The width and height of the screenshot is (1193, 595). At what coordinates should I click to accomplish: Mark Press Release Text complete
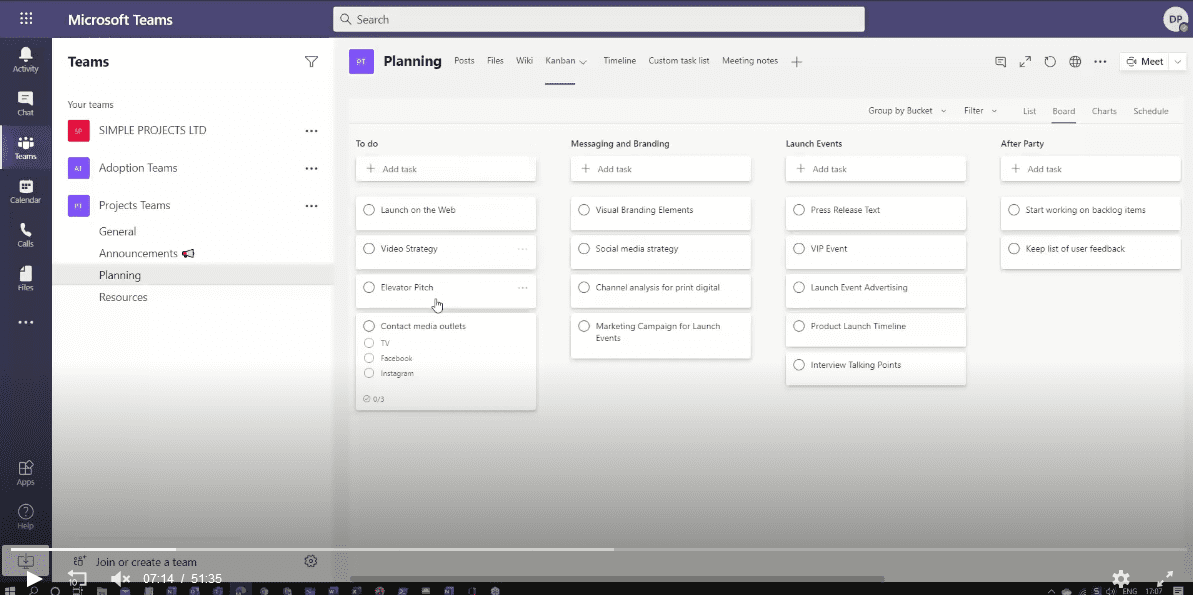tap(799, 210)
